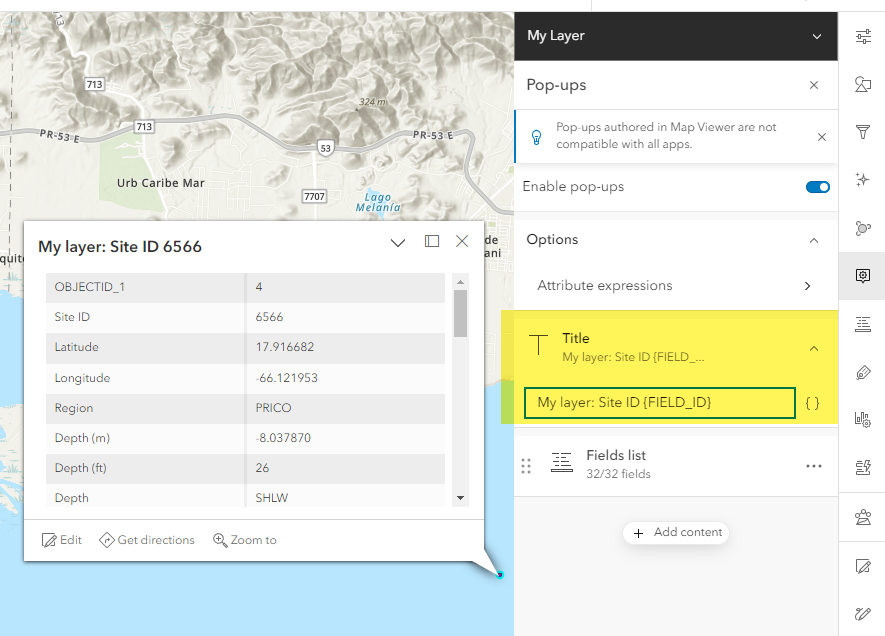Viewport: 885px width, 636px height.
Task: Open the Labels tag icon in sidebar
Action: (862, 372)
